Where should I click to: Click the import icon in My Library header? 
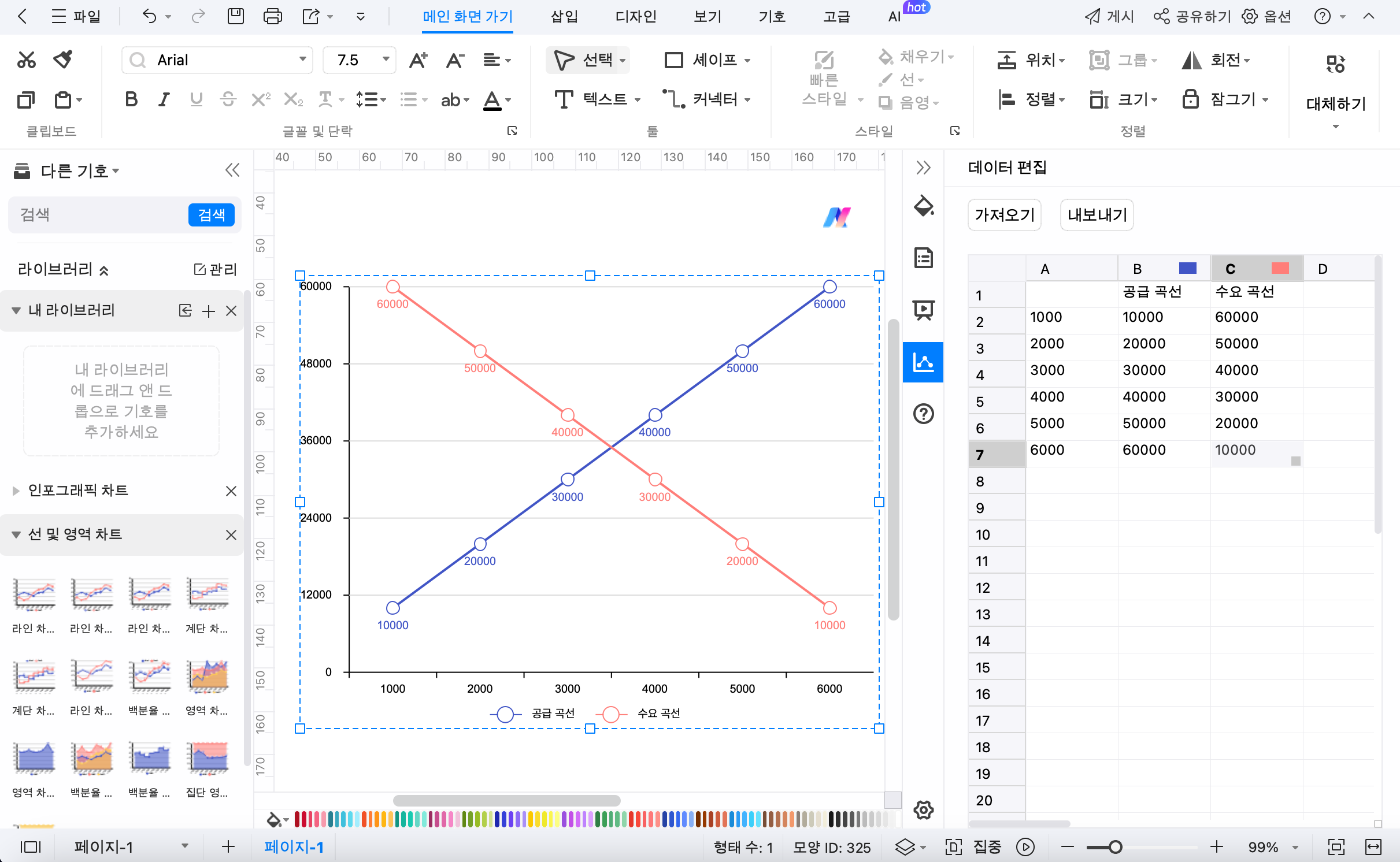pyautogui.click(x=185, y=311)
